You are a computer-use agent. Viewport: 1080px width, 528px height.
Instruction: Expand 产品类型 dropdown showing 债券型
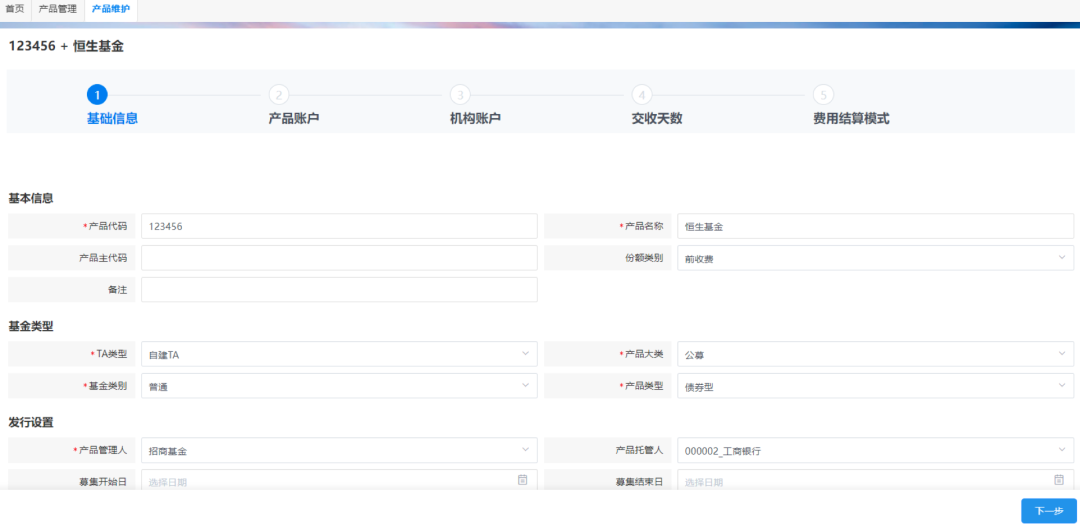(x=875, y=386)
